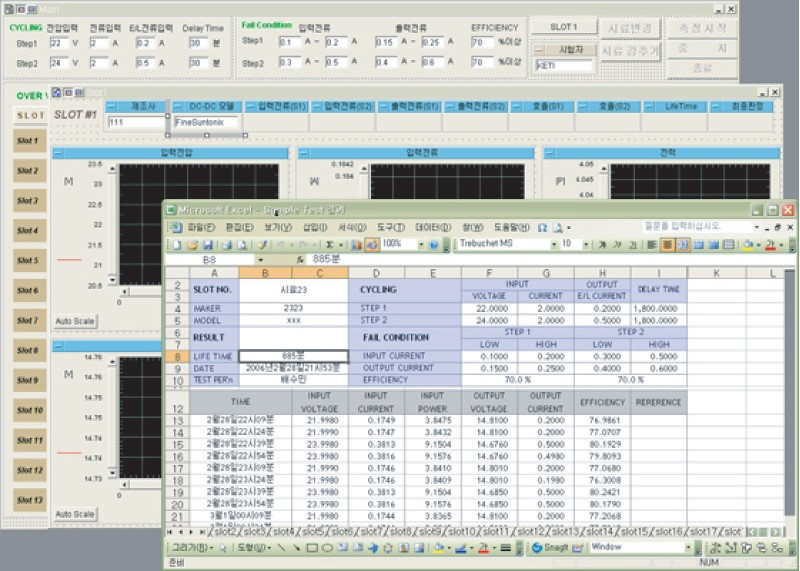Click the AutoSum sigma icon

(330, 245)
